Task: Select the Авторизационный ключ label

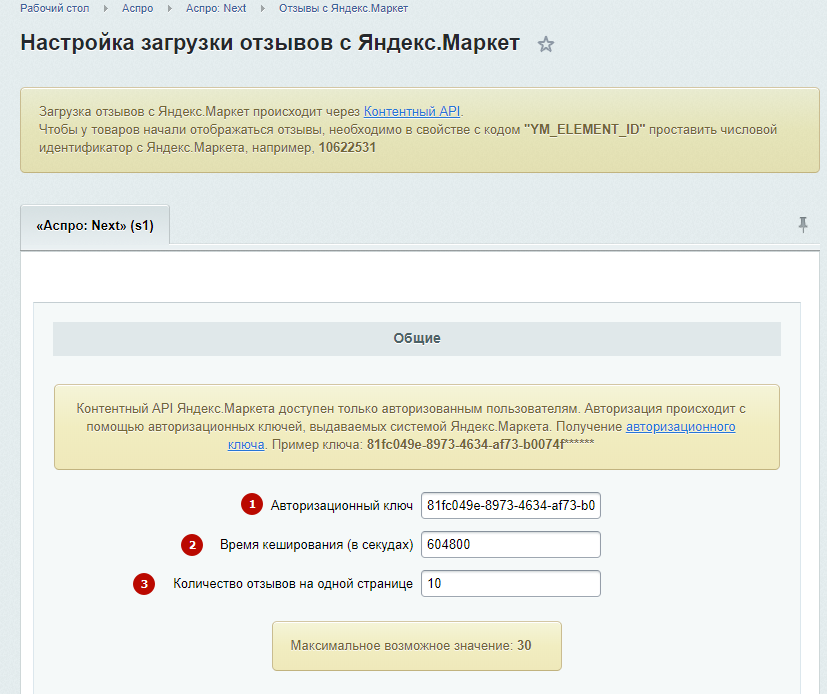Action: coord(342,506)
